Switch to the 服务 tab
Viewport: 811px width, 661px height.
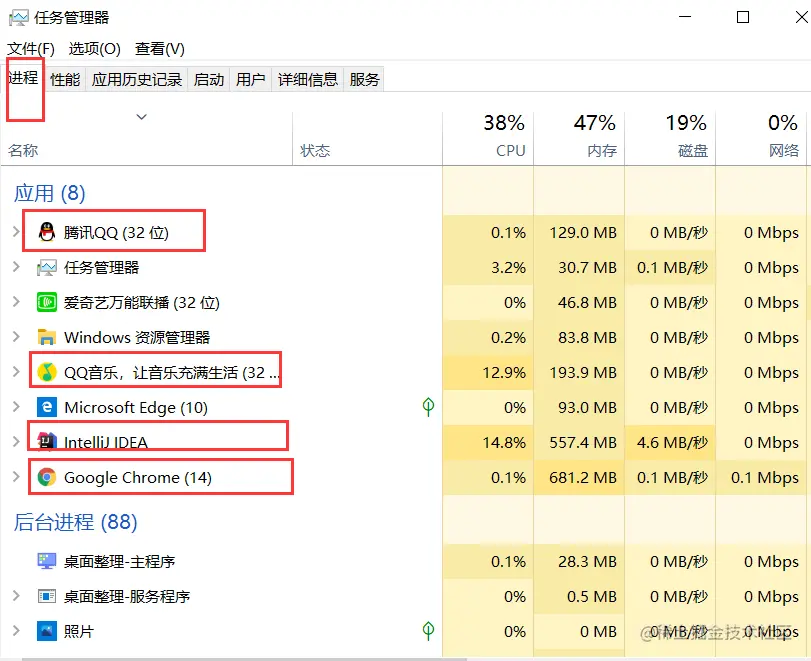pos(365,79)
